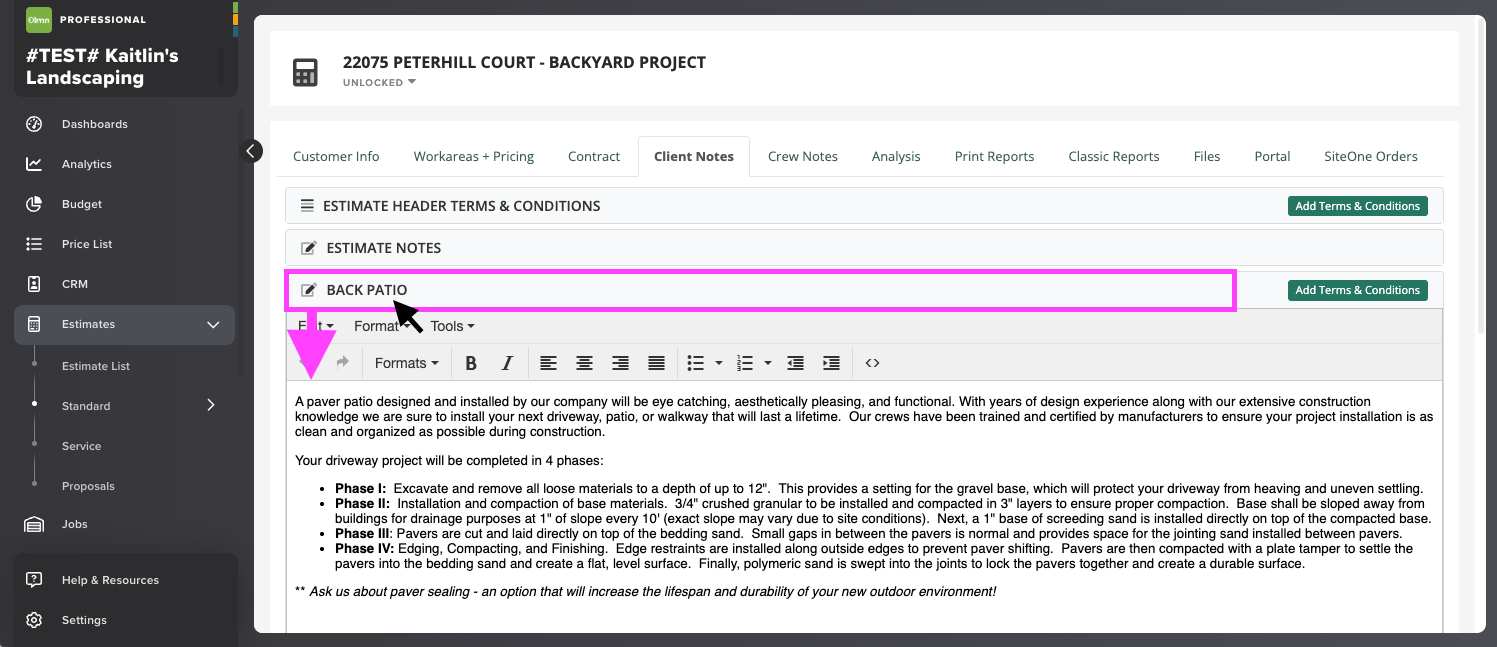Expand the Estimates sidebar chevron
Image resolution: width=1497 pixels, height=647 pixels.
212,325
